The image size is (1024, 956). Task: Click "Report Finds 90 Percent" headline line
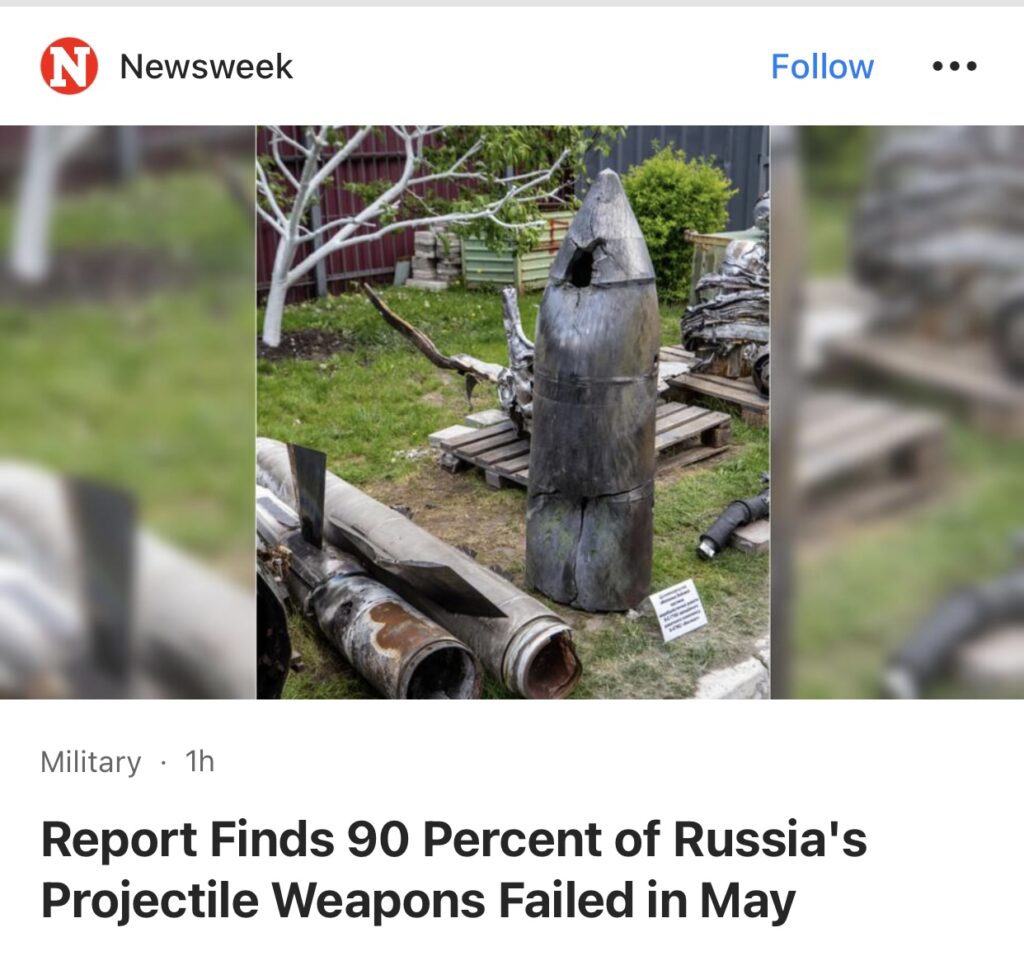[453, 839]
